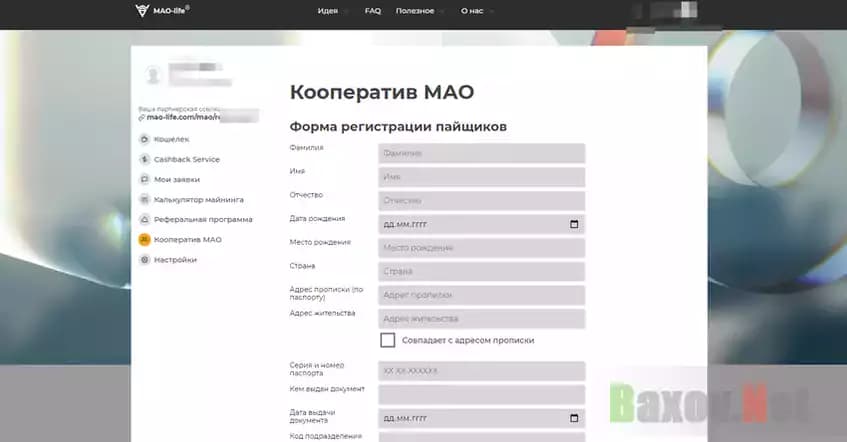Click the MAO-life logo icon
The image size is (847, 442).
click(142, 10)
